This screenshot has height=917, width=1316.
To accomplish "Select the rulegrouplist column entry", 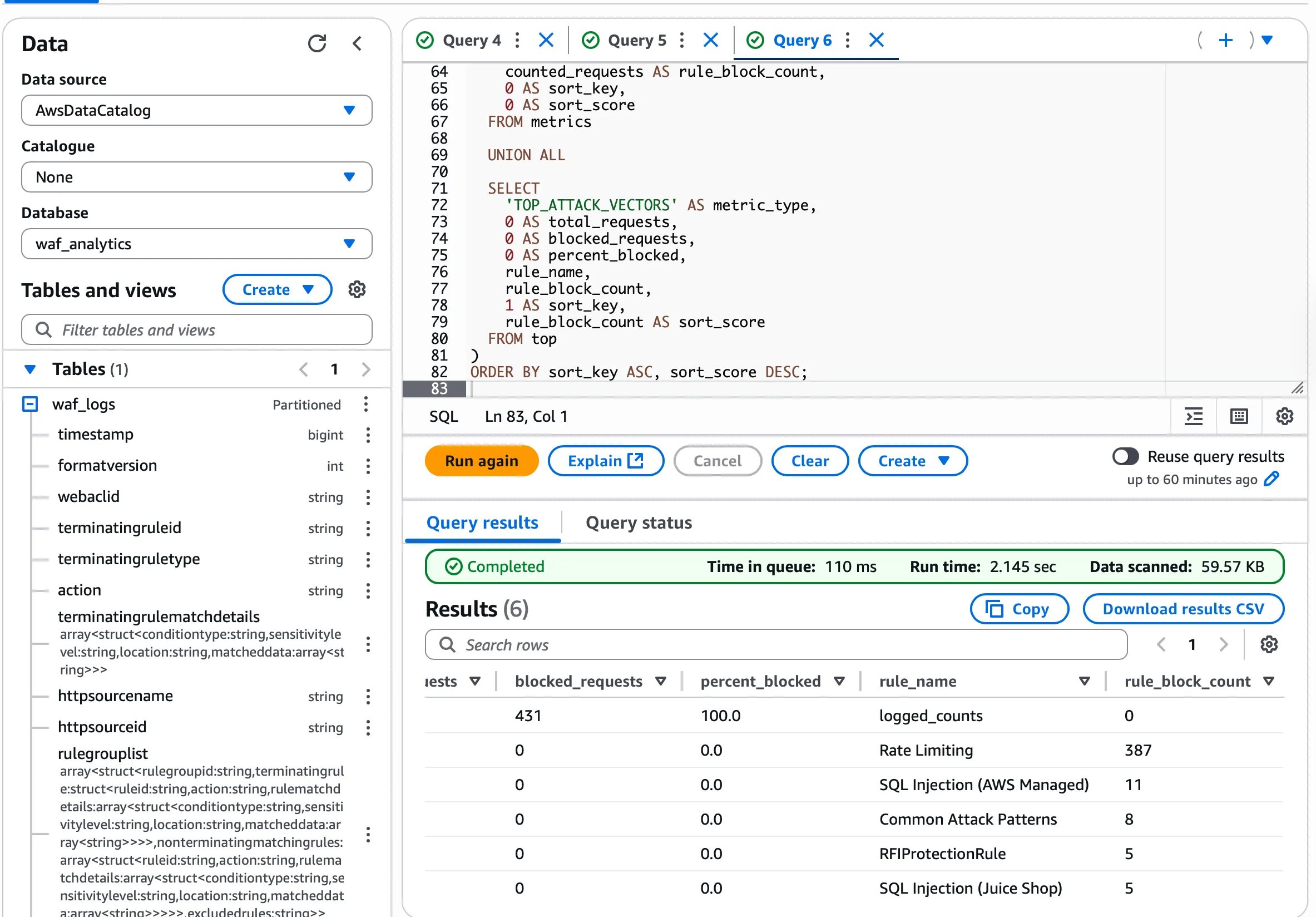I will coord(103,753).
